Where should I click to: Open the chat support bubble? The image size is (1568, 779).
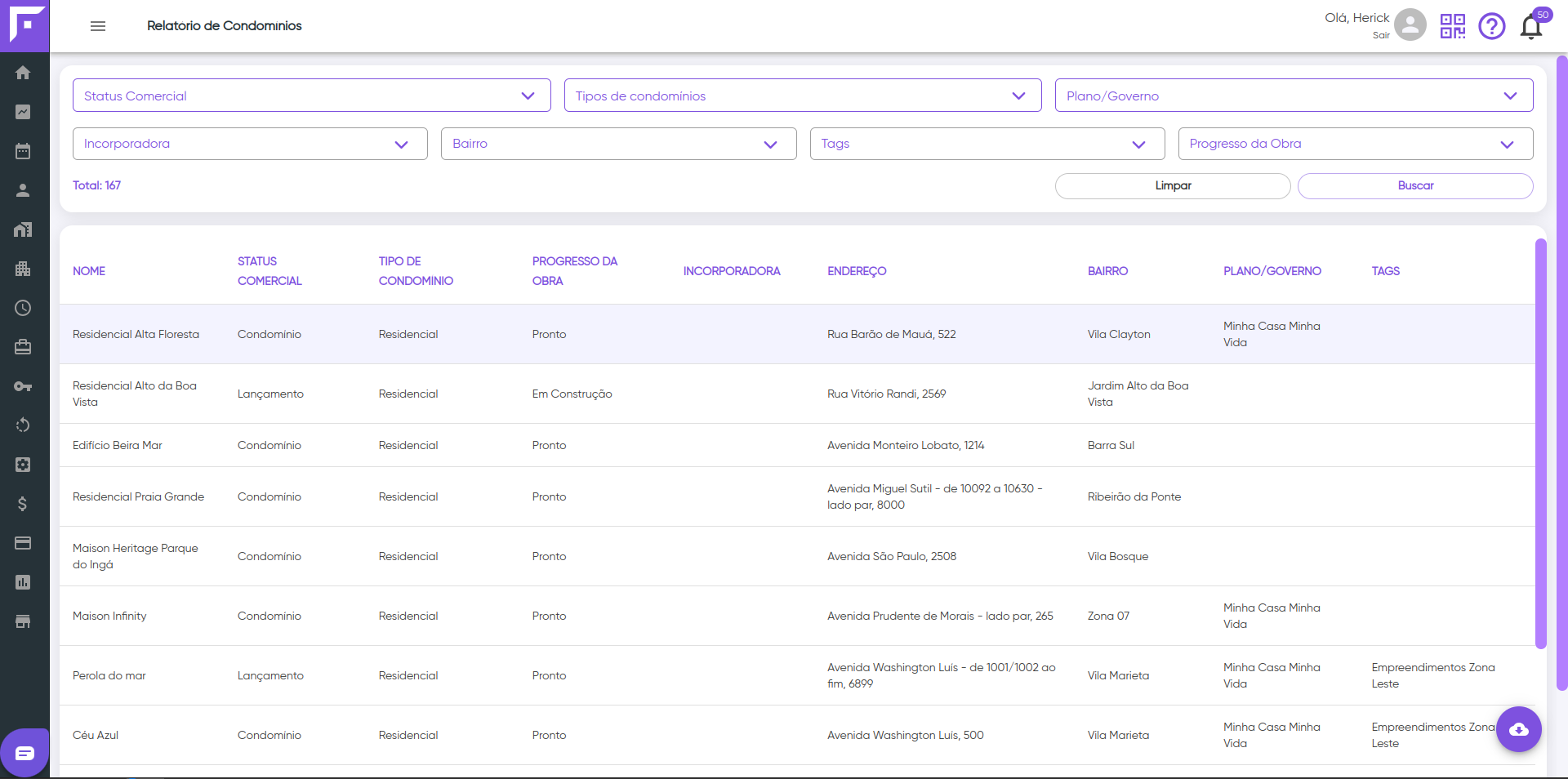[x=24, y=753]
